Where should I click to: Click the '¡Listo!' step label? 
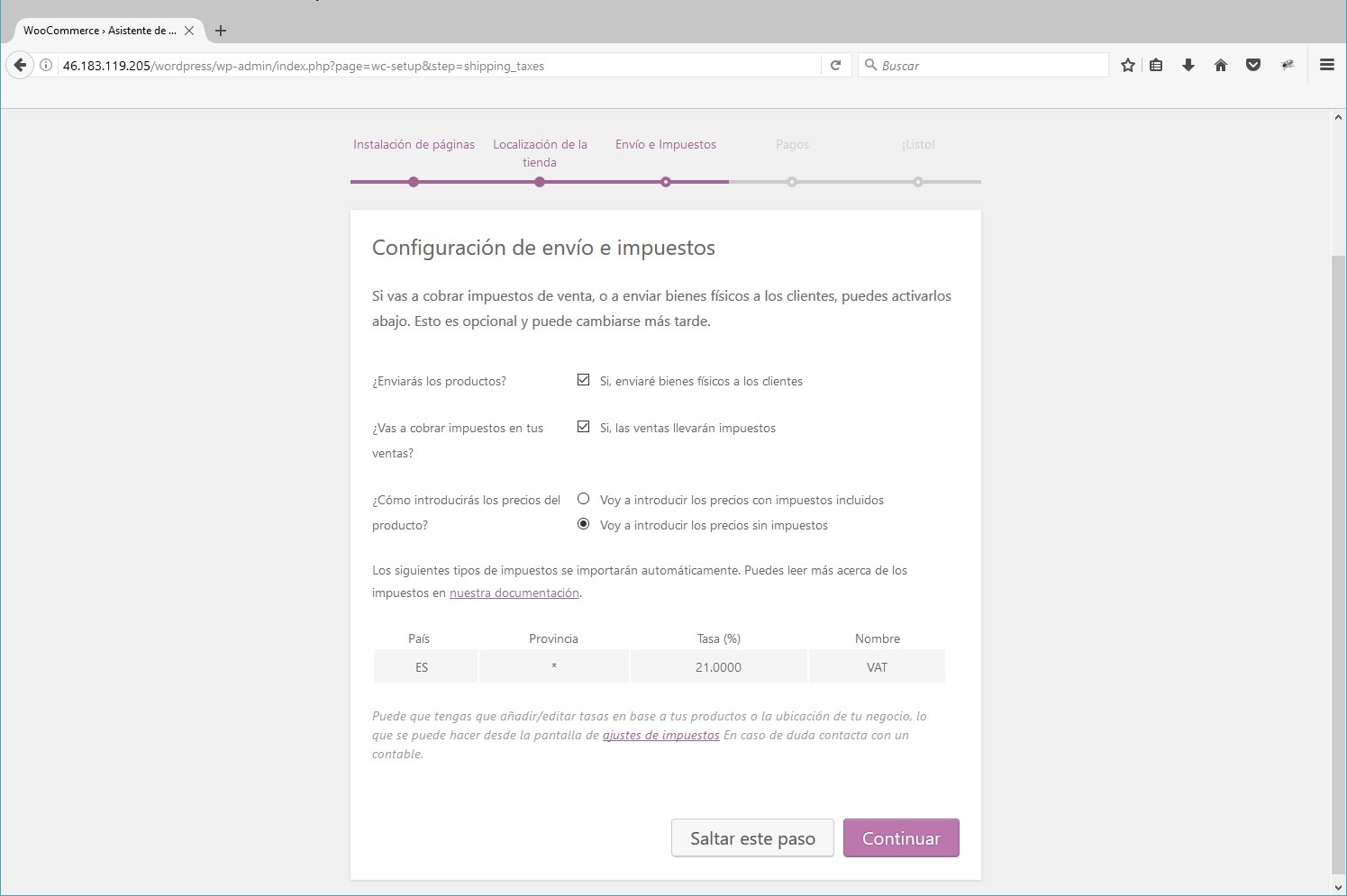(x=918, y=144)
